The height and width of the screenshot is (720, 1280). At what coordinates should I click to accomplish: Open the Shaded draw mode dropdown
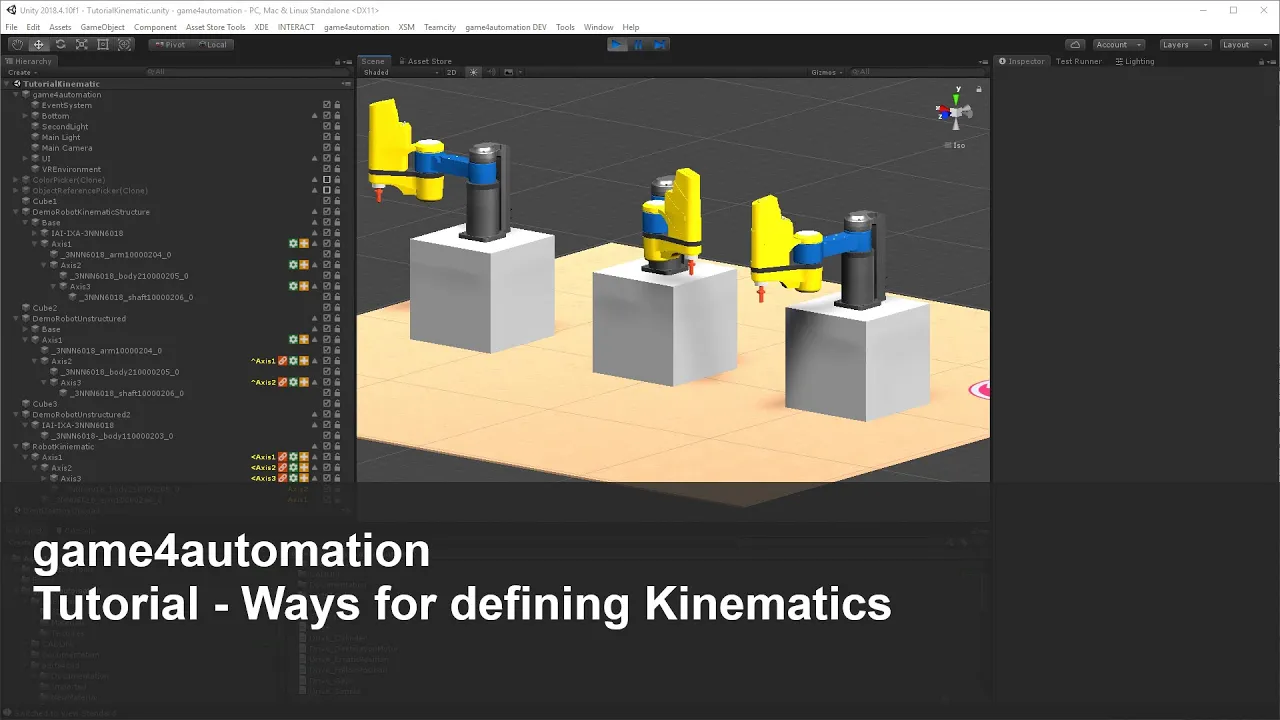[x=400, y=72]
